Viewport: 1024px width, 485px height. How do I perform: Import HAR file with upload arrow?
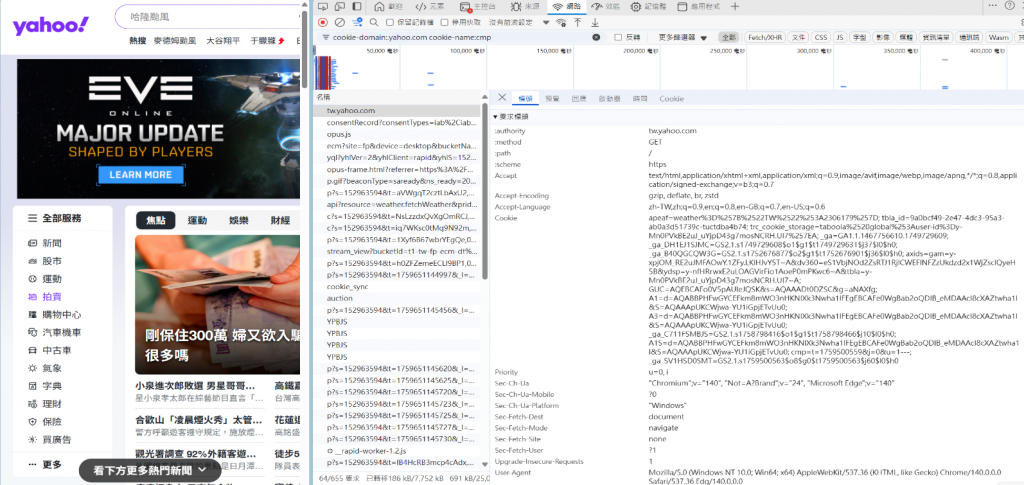578,22
